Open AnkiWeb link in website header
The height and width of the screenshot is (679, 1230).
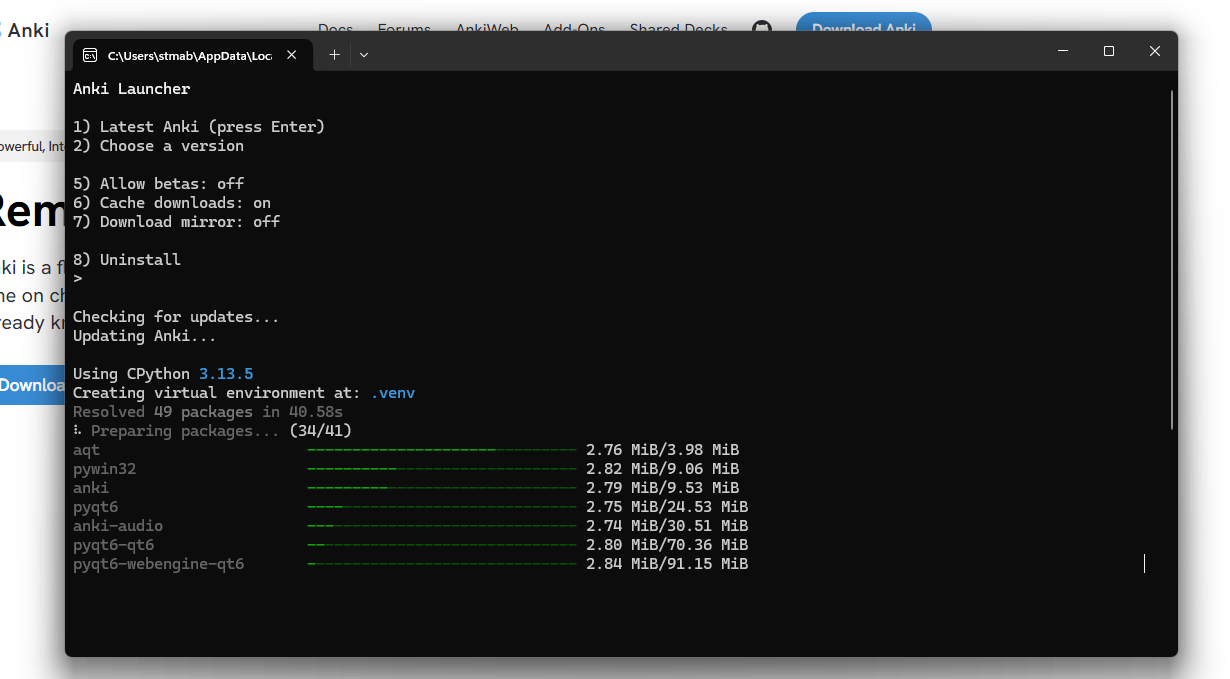coord(487,30)
